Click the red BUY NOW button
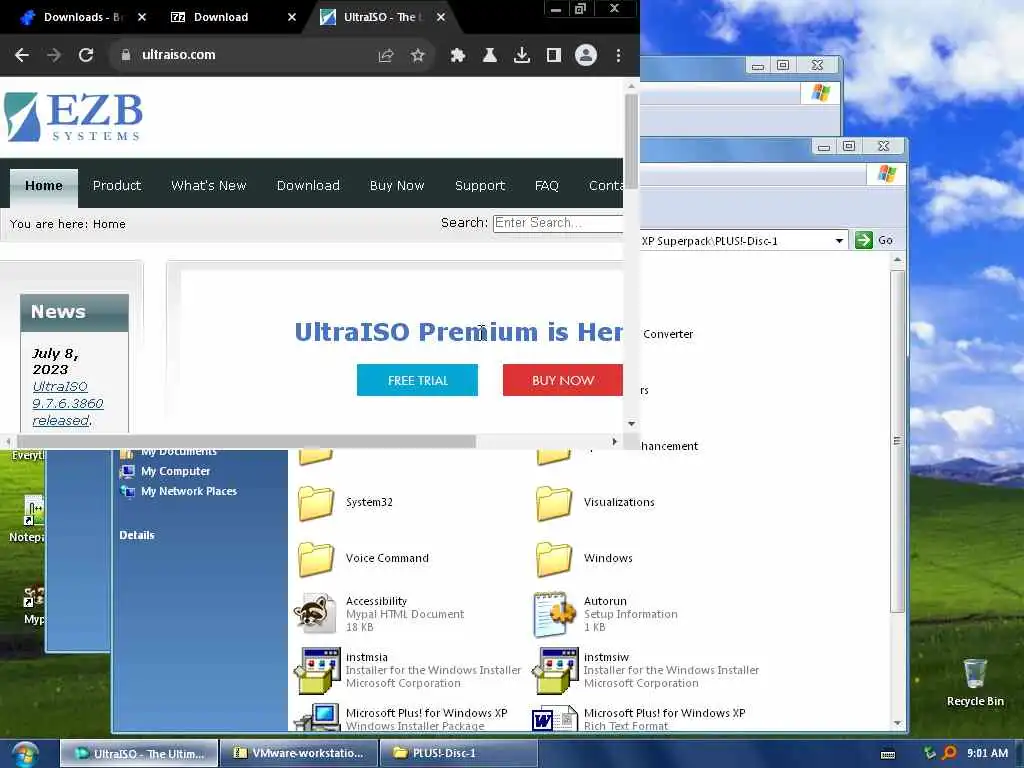This screenshot has height=768, width=1024. pyautogui.click(x=562, y=380)
